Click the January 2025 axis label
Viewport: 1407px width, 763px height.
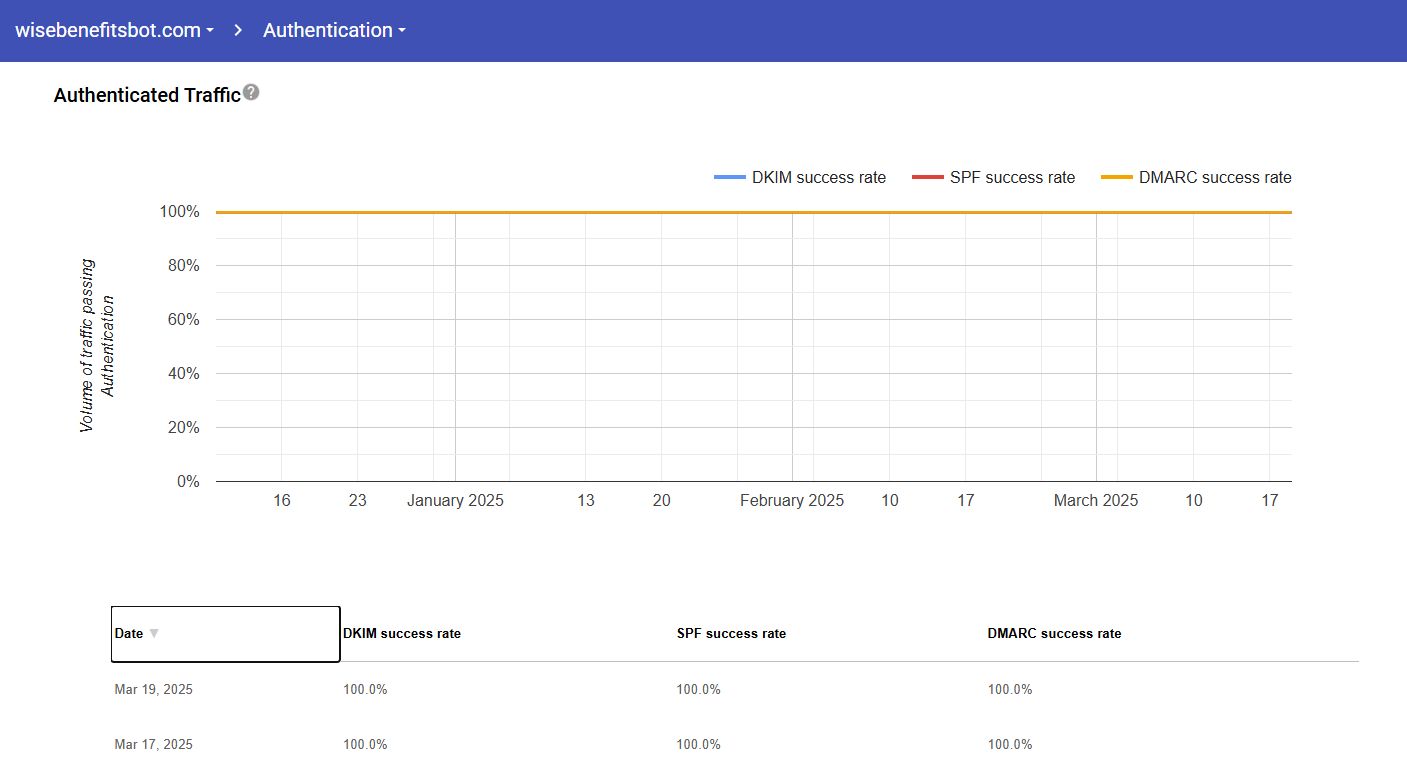[x=455, y=500]
